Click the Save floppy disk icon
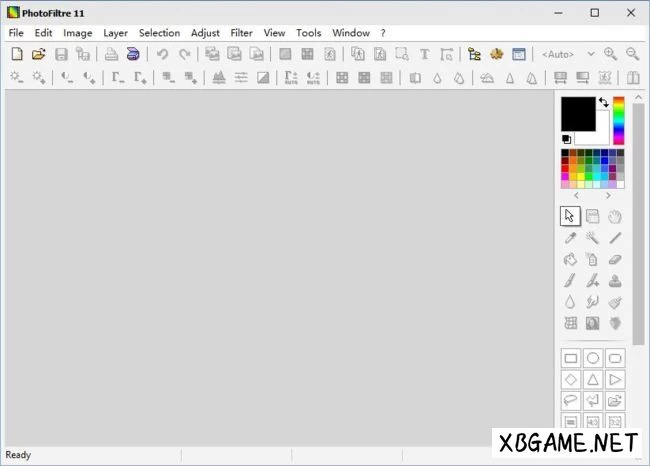This screenshot has height=466, width=650. click(62, 54)
